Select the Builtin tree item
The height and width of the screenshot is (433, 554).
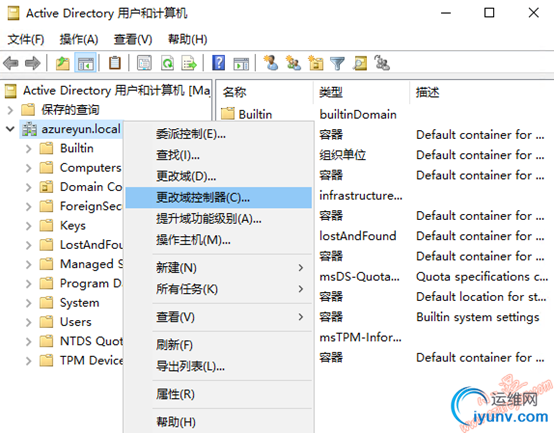(x=77, y=148)
